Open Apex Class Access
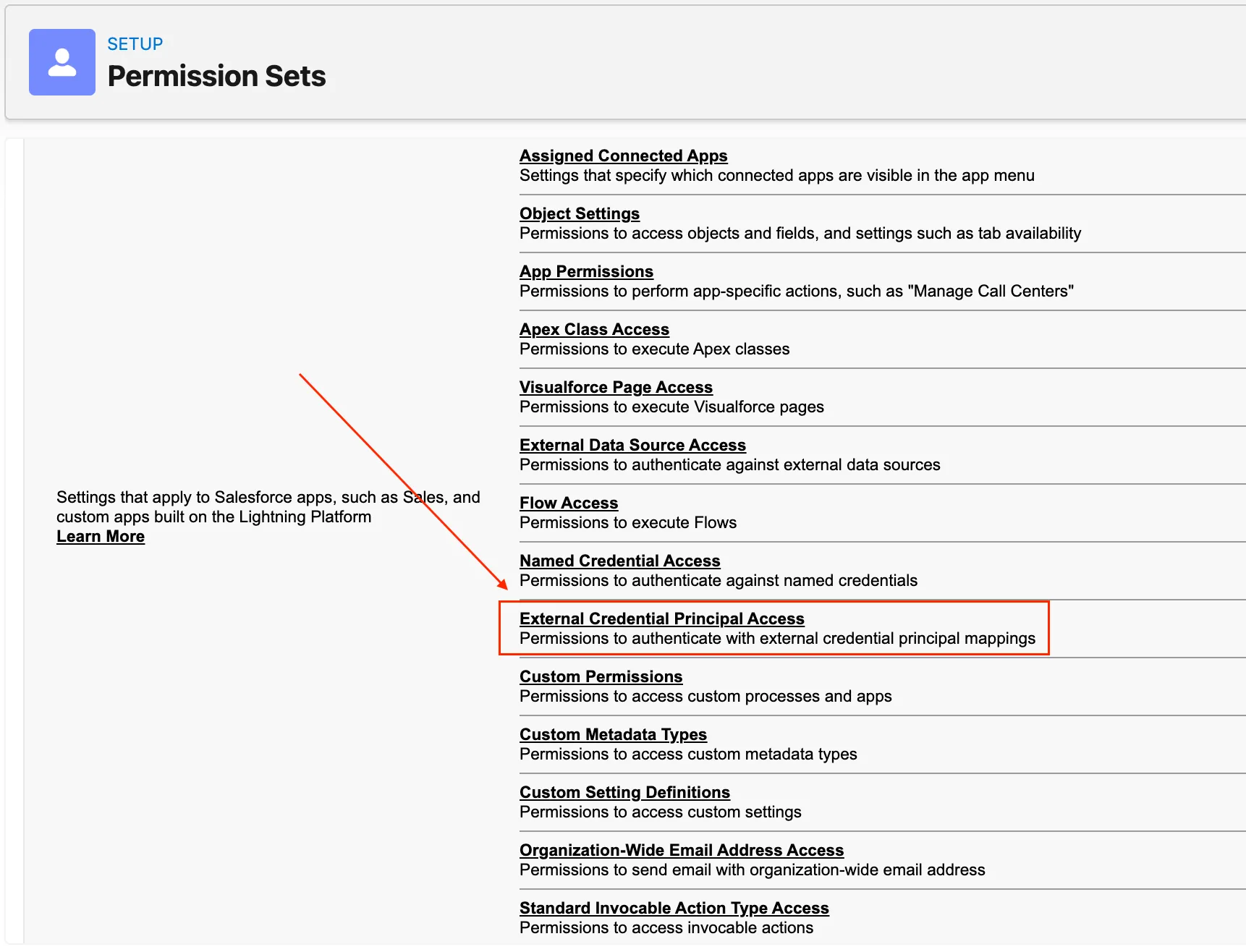1246x952 pixels. click(594, 330)
